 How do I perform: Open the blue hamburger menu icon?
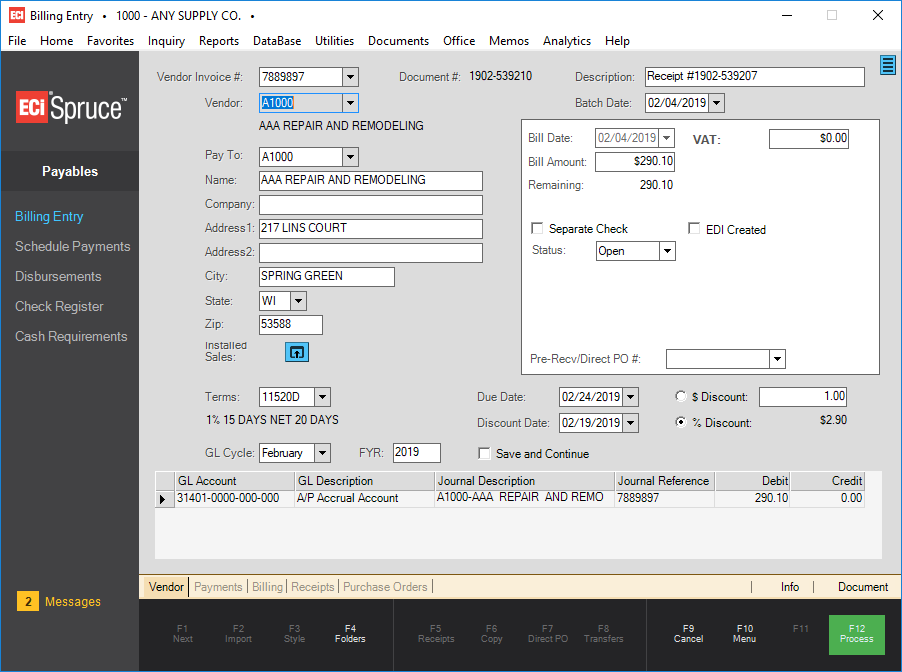coord(887,65)
